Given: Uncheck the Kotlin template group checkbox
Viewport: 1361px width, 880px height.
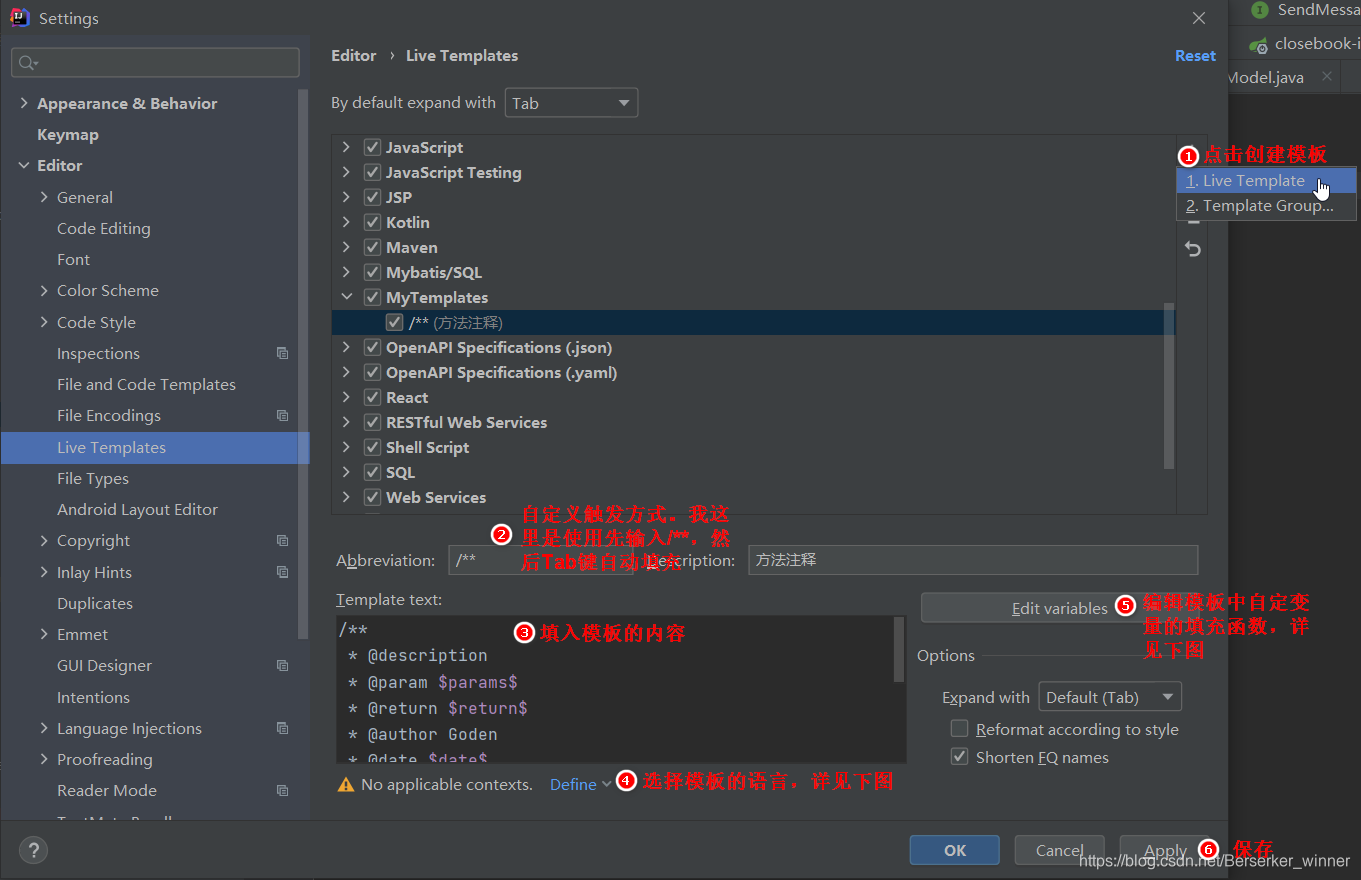Looking at the screenshot, I should point(372,222).
